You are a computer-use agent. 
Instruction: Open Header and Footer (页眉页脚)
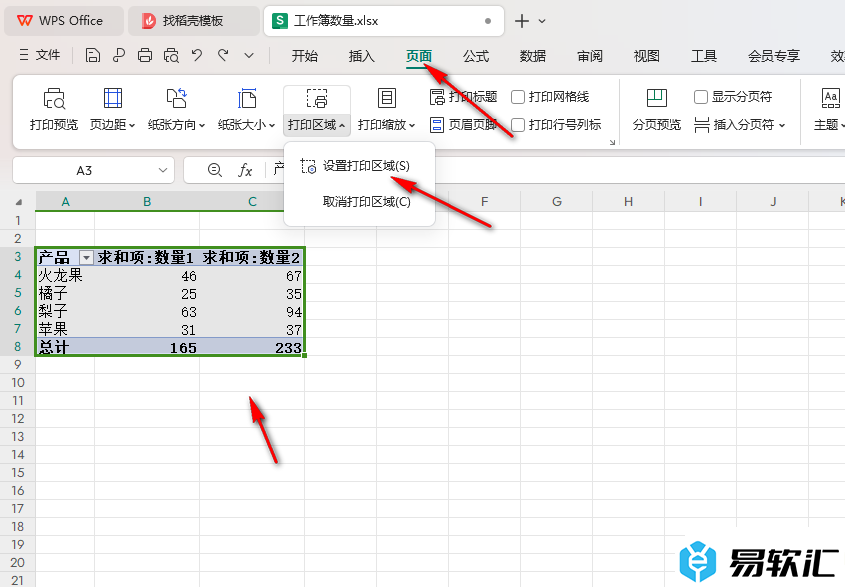point(463,125)
